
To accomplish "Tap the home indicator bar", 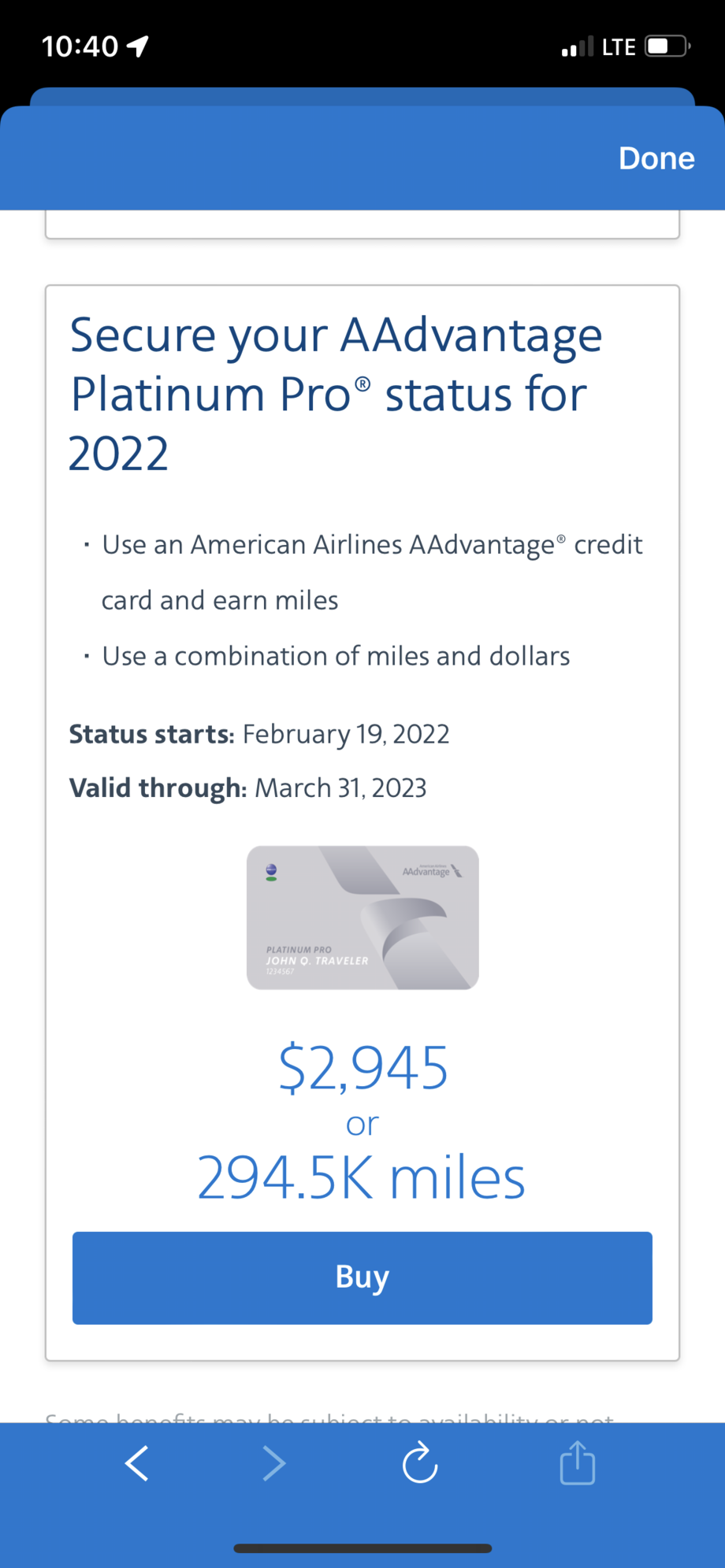I will click(x=362, y=1548).
